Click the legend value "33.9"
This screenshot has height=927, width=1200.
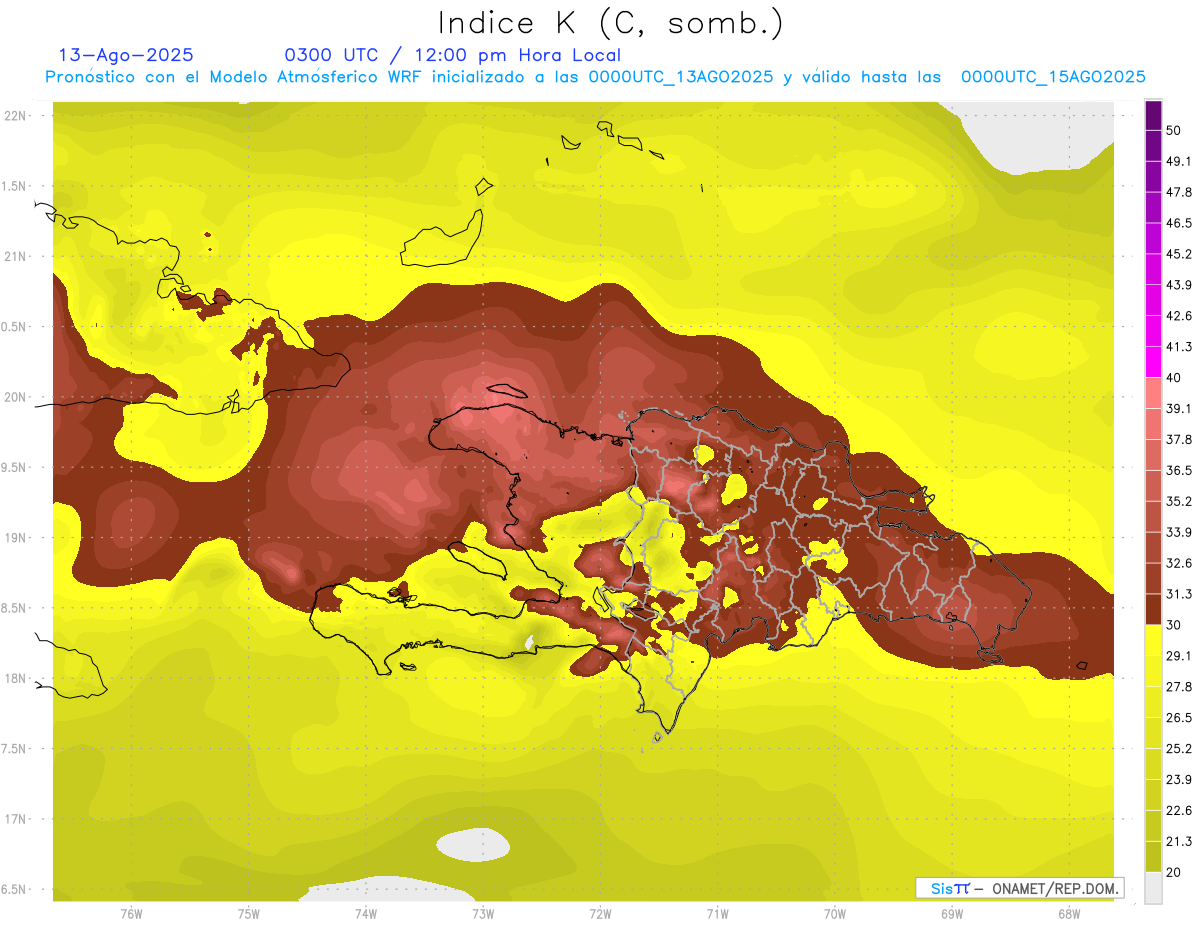tap(1179, 532)
